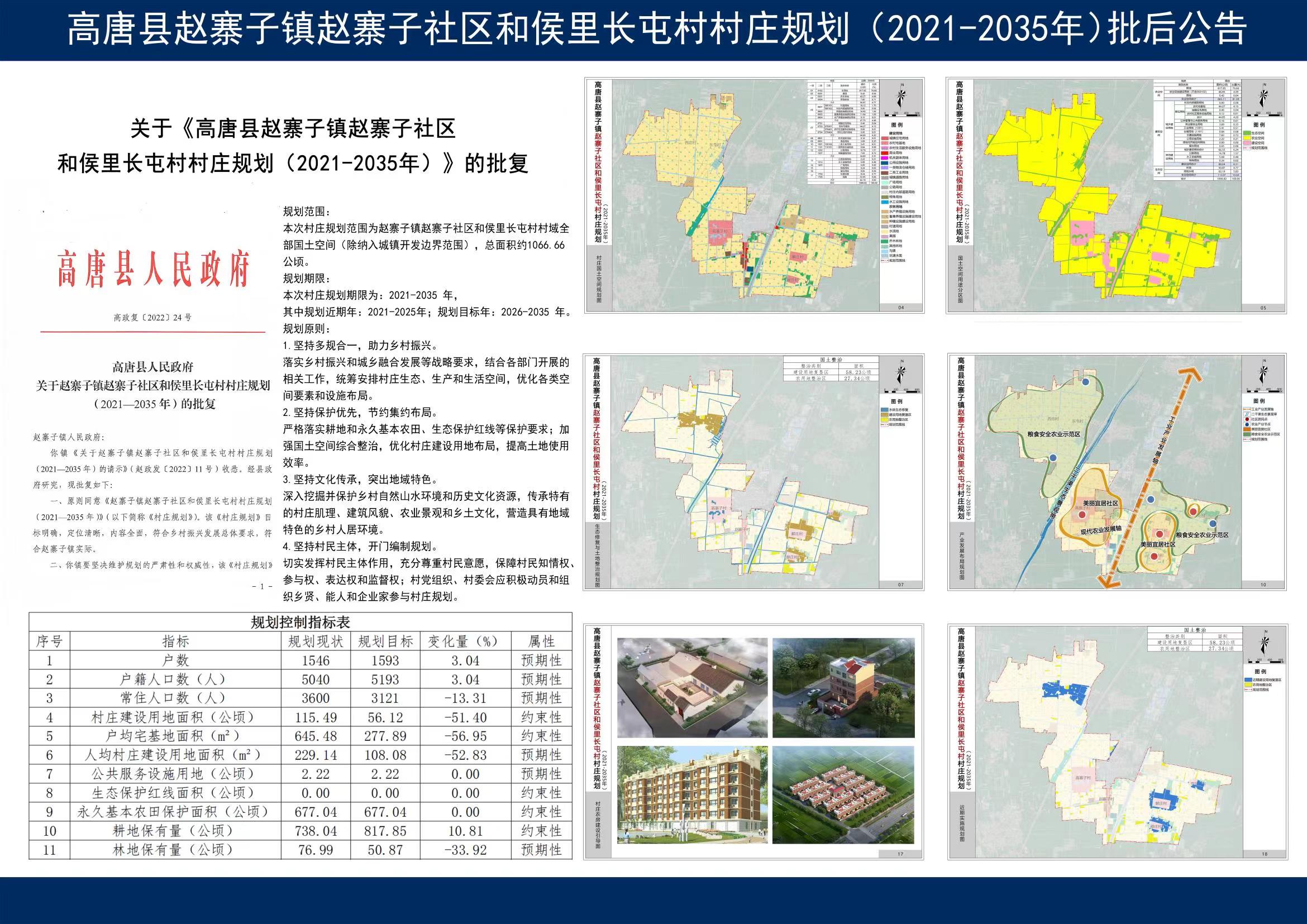
Task: Click the 粮食安全农业示范区 label in northern zone
Action: tap(1053, 434)
